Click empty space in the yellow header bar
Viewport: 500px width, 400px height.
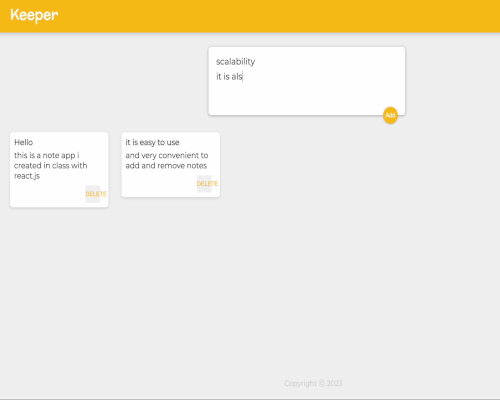pos(267,16)
